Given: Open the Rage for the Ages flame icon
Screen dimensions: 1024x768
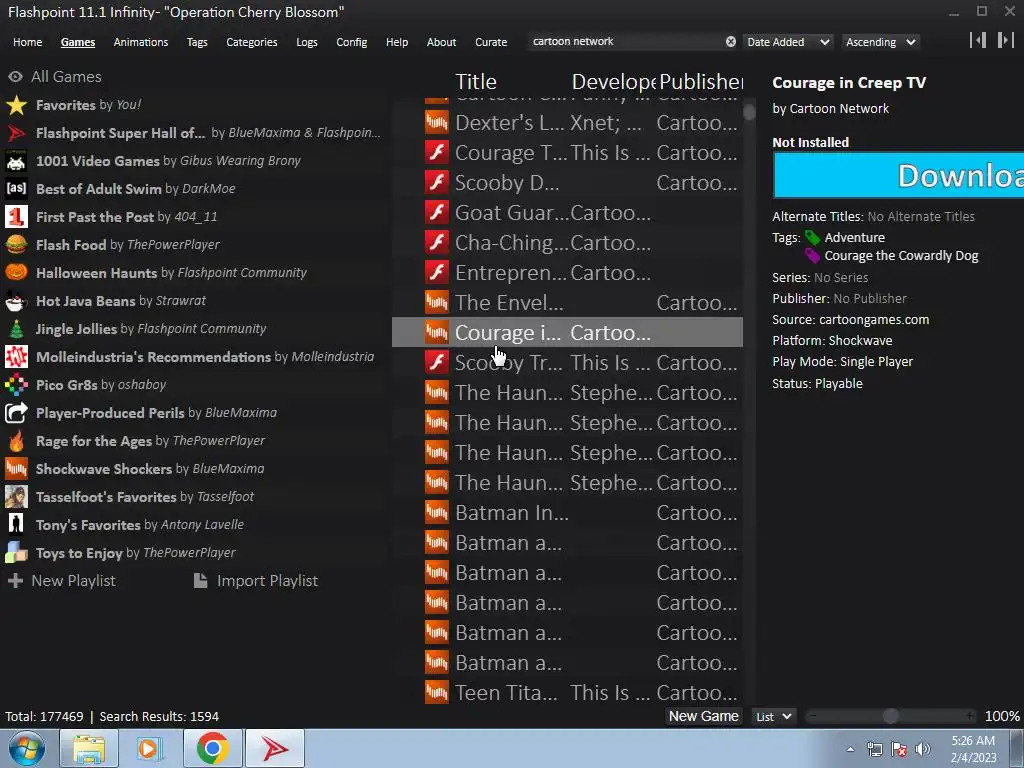Looking at the screenshot, I should tap(16, 441).
